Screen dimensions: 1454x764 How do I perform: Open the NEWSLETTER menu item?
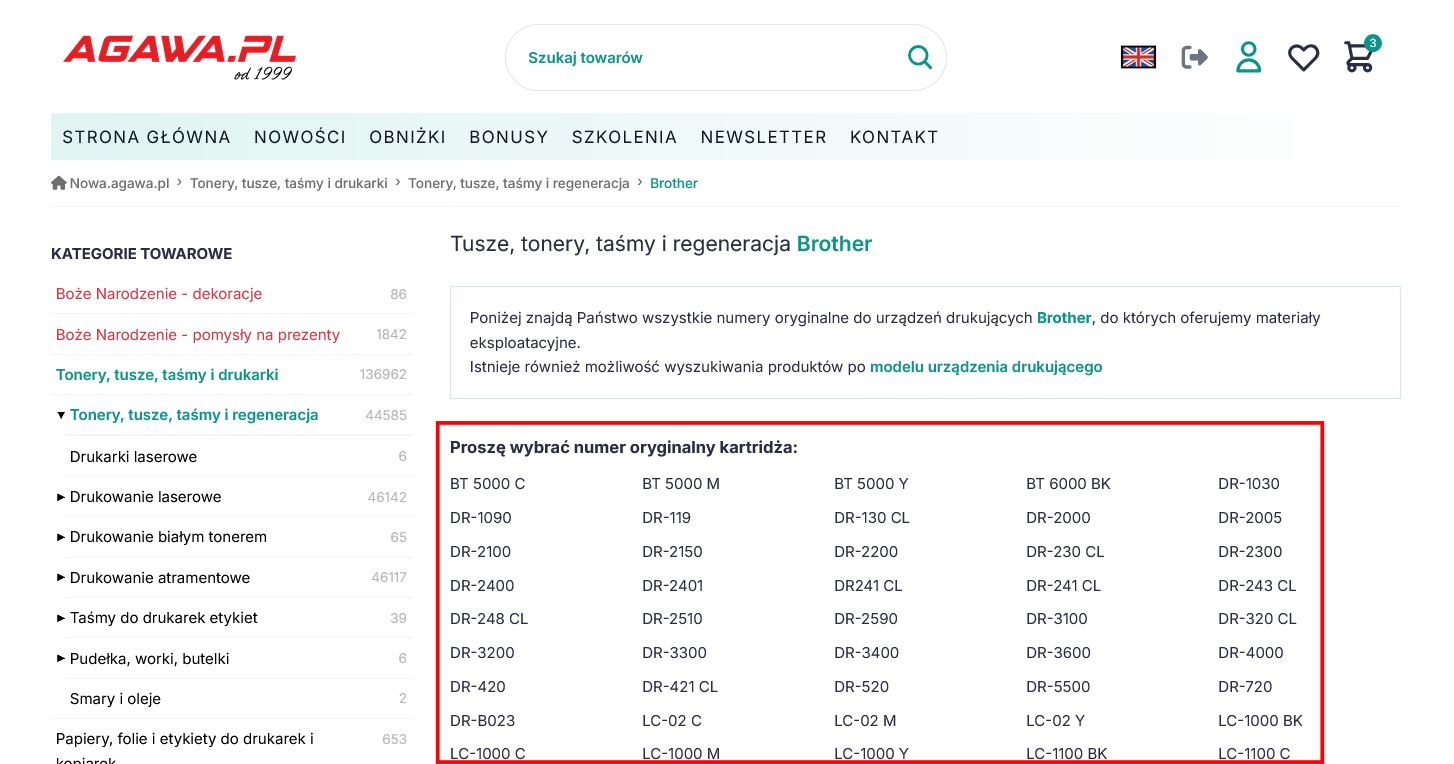point(763,137)
